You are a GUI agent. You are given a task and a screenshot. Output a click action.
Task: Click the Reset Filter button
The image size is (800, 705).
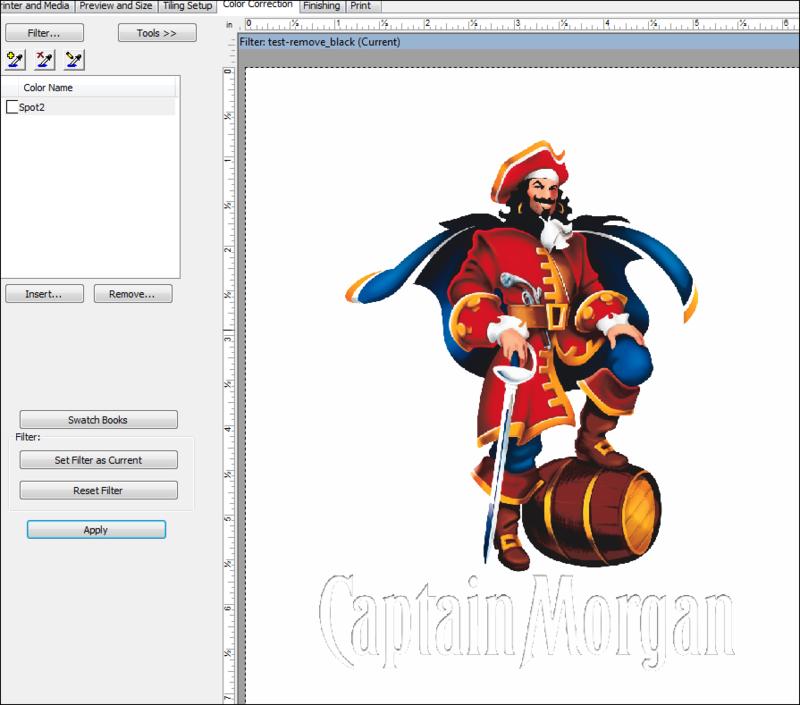[x=98, y=491]
